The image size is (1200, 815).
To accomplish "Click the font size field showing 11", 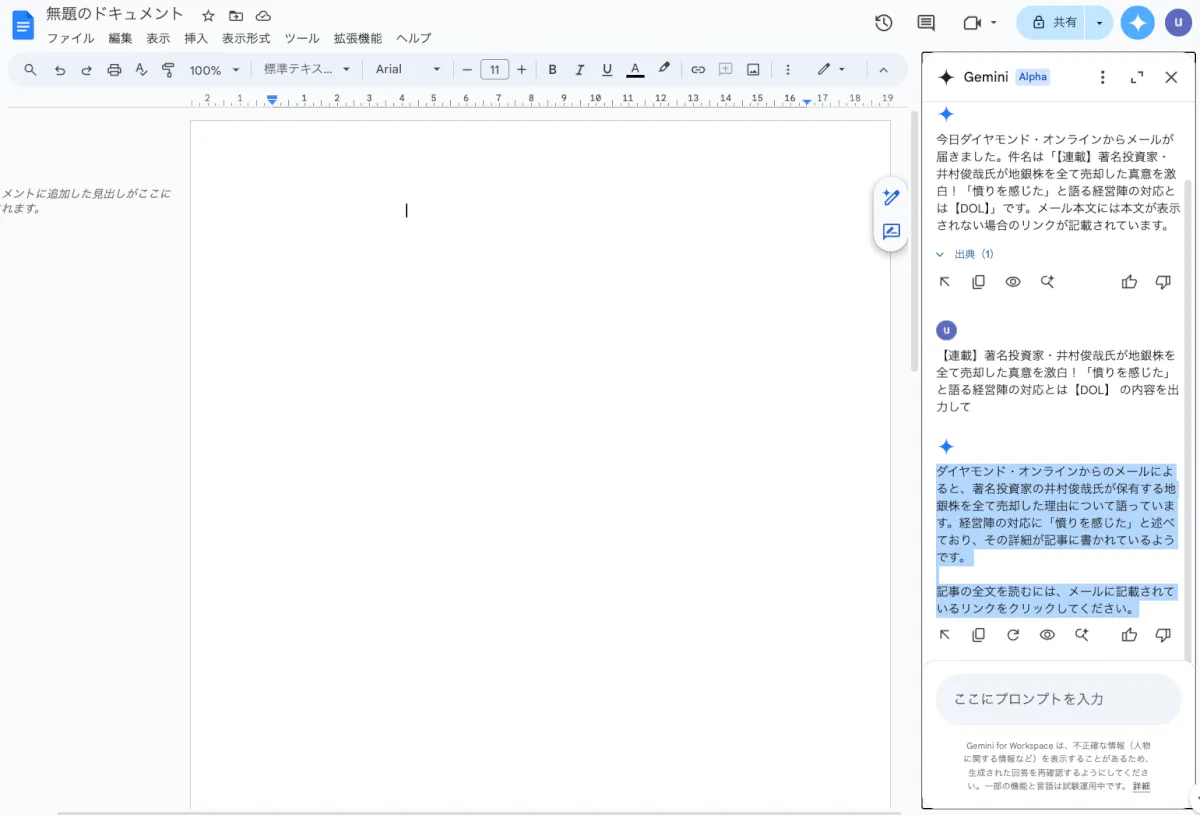I will 494,70.
